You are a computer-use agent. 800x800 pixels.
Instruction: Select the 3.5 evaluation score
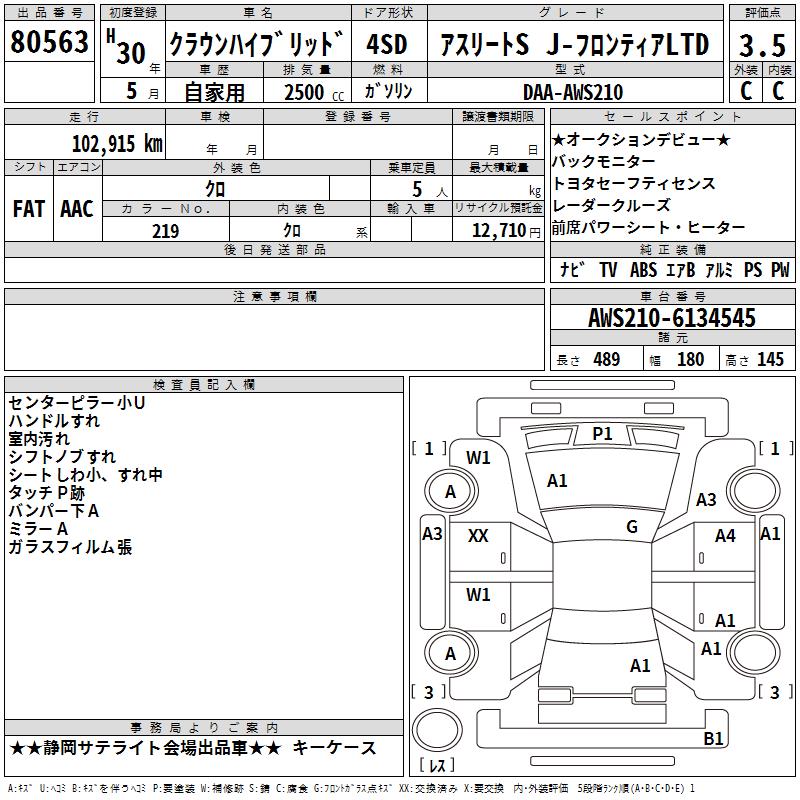[760, 44]
